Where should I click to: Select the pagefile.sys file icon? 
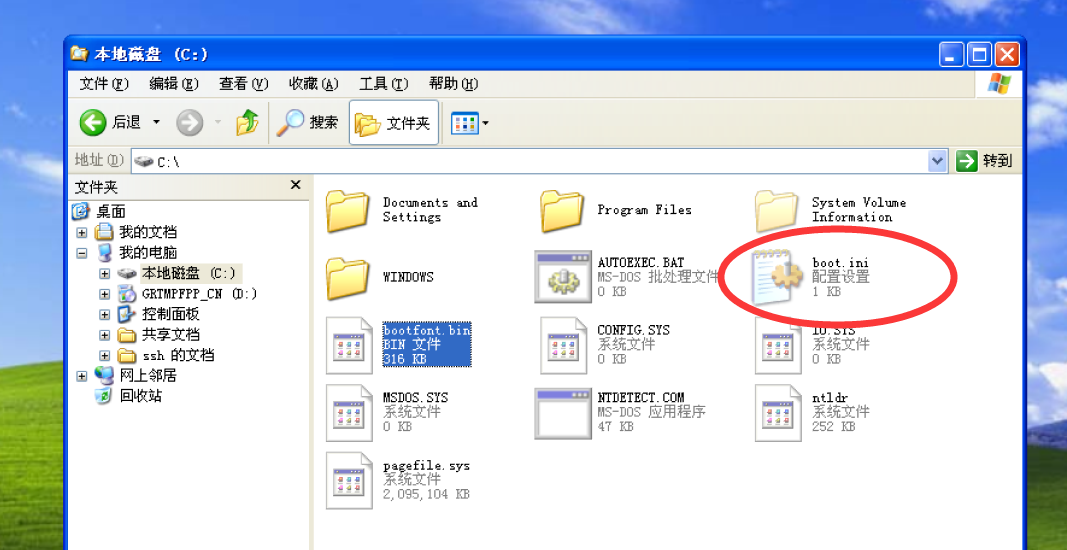pos(349,481)
